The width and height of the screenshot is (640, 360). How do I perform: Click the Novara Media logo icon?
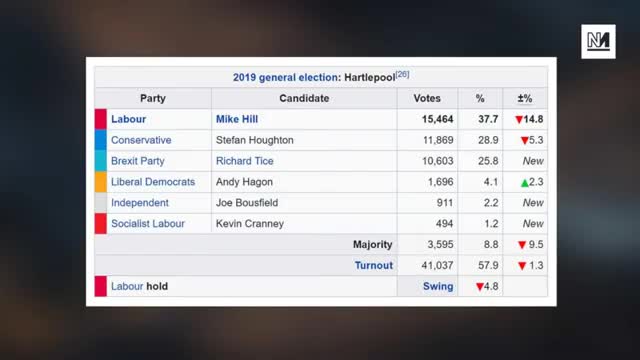[598, 41]
